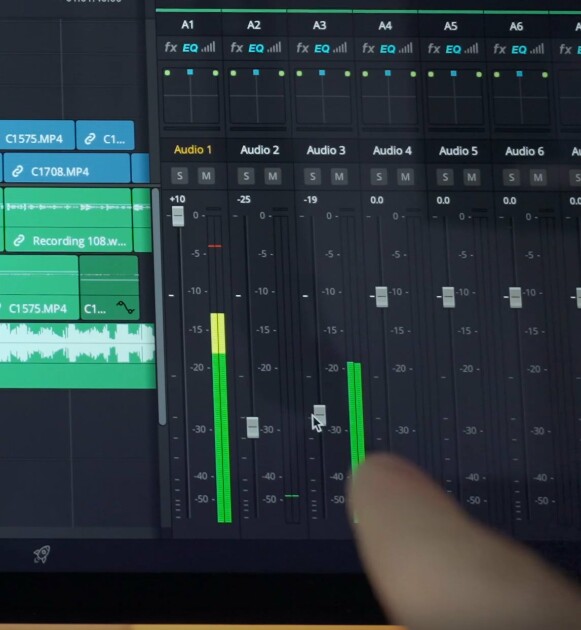Select the Recording 108 audio clip
581x630 pixels.
tap(68, 220)
